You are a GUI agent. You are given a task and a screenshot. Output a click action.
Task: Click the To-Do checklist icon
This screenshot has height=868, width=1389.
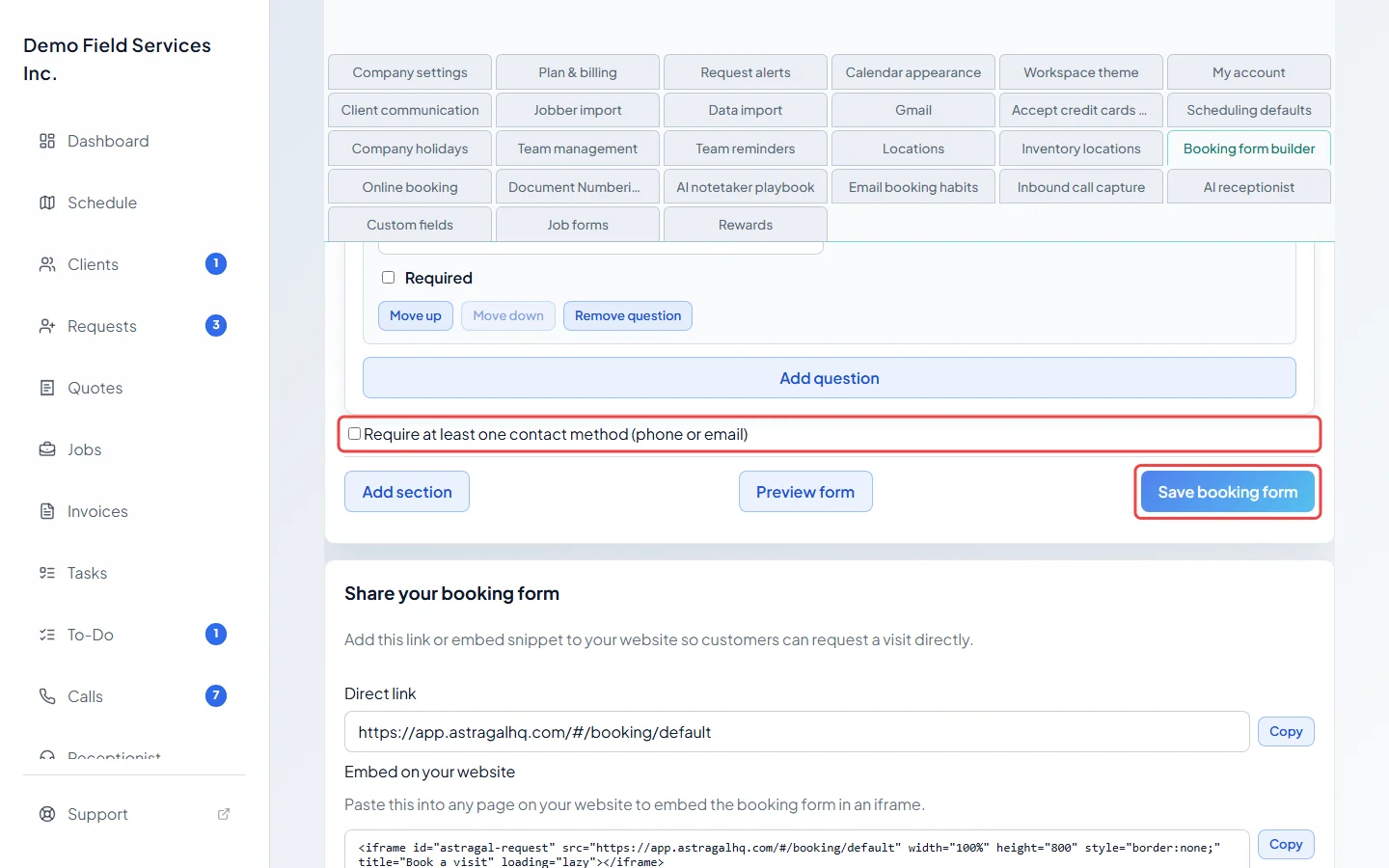point(47,635)
